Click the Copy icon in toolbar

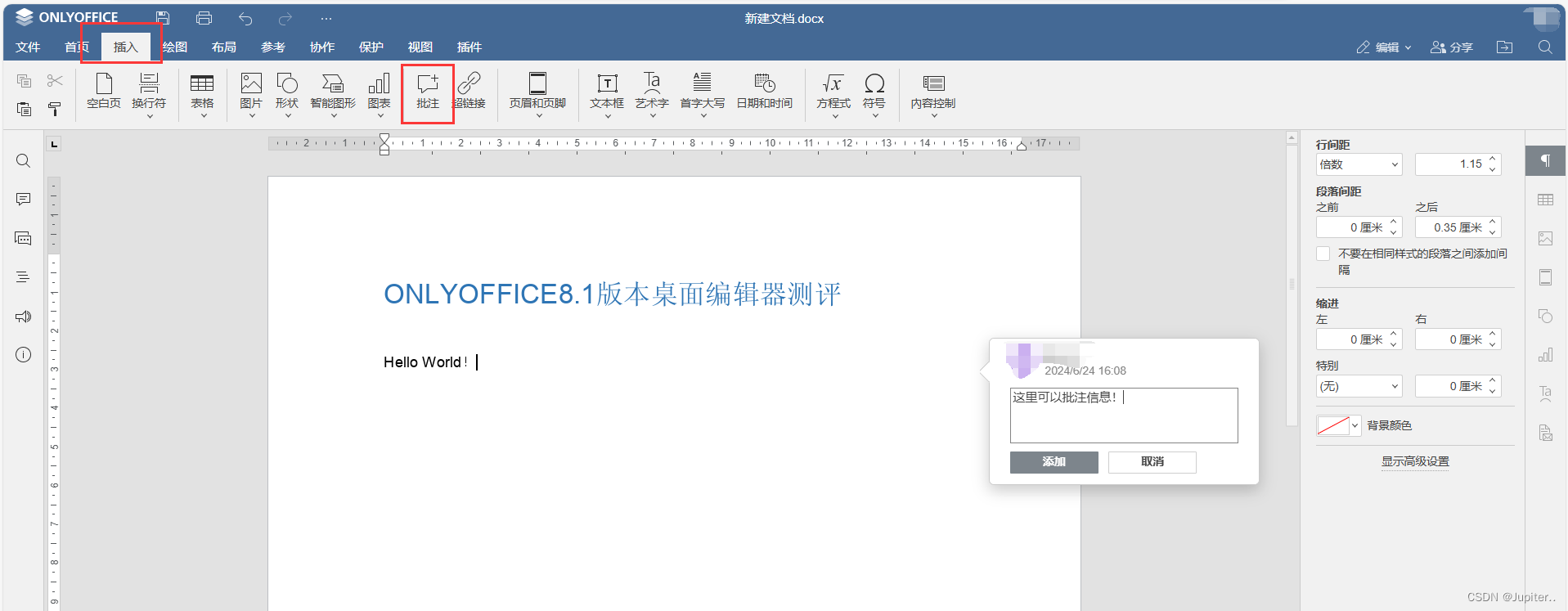click(24, 80)
